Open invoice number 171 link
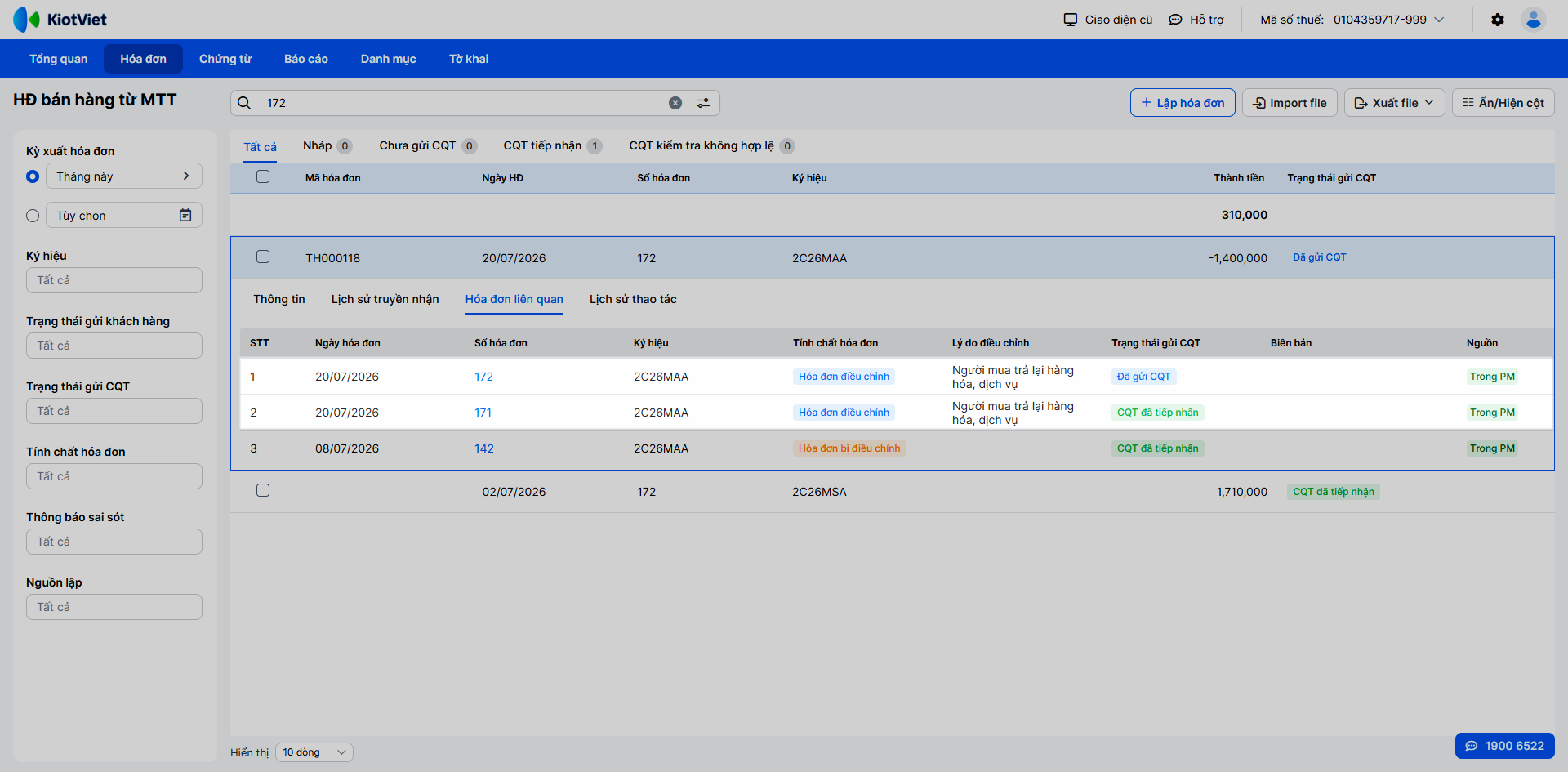This screenshot has width=1568, height=772. click(483, 413)
